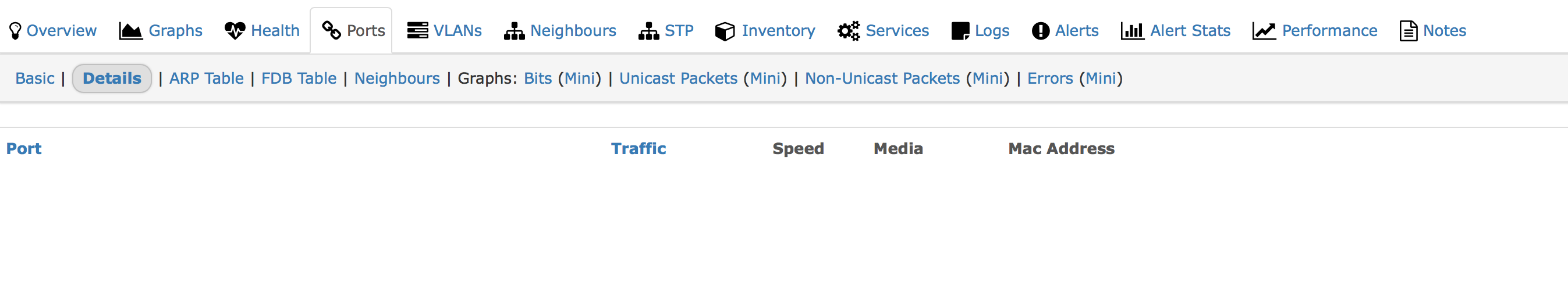Select the Basic ports view
The width and height of the screenshot is (1568, 307).
click(35, 78)
